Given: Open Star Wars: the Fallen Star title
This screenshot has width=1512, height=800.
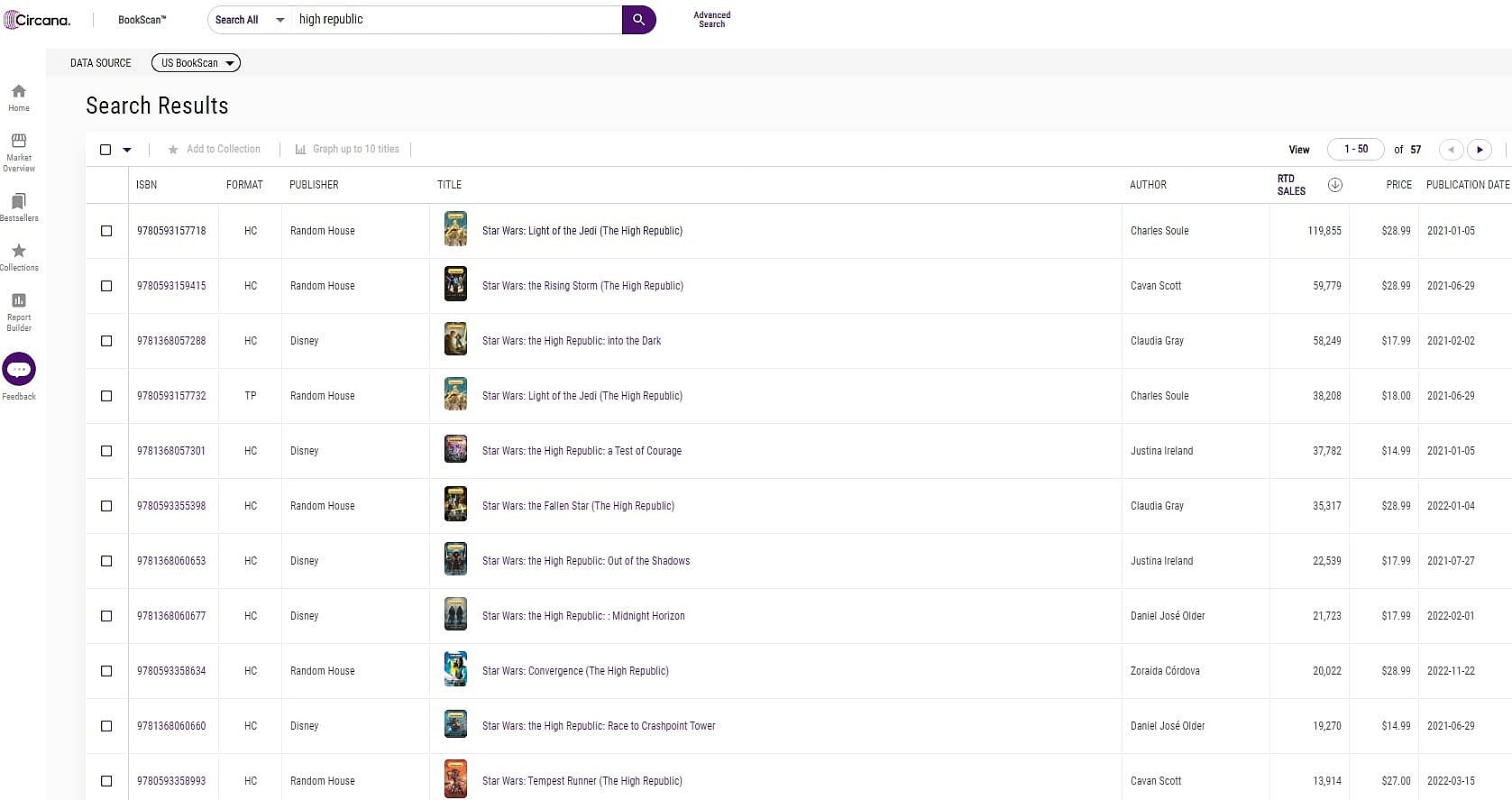Looking at the screenshot, I should click(578, 506).
